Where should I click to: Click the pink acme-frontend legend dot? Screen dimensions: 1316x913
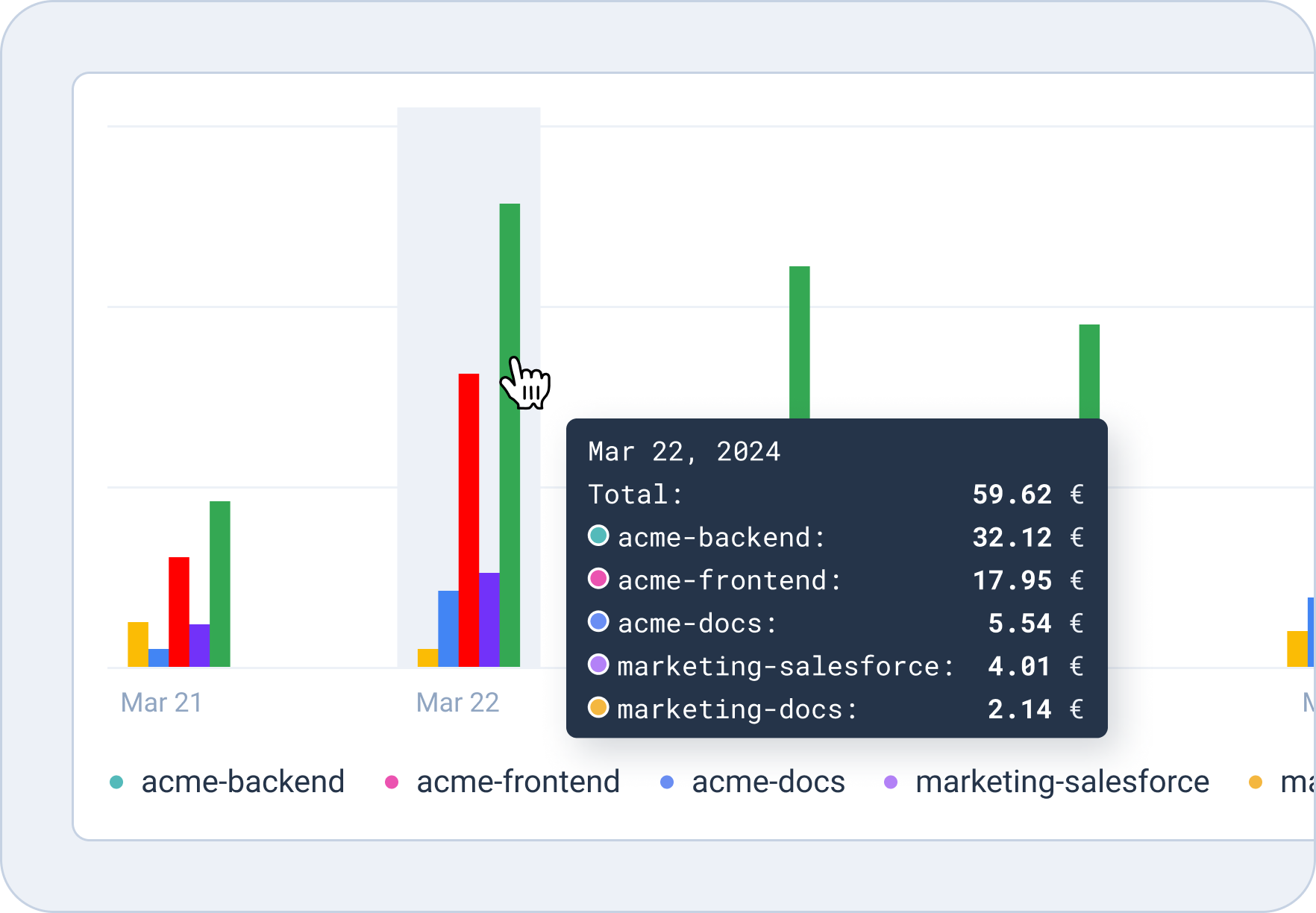392,782
